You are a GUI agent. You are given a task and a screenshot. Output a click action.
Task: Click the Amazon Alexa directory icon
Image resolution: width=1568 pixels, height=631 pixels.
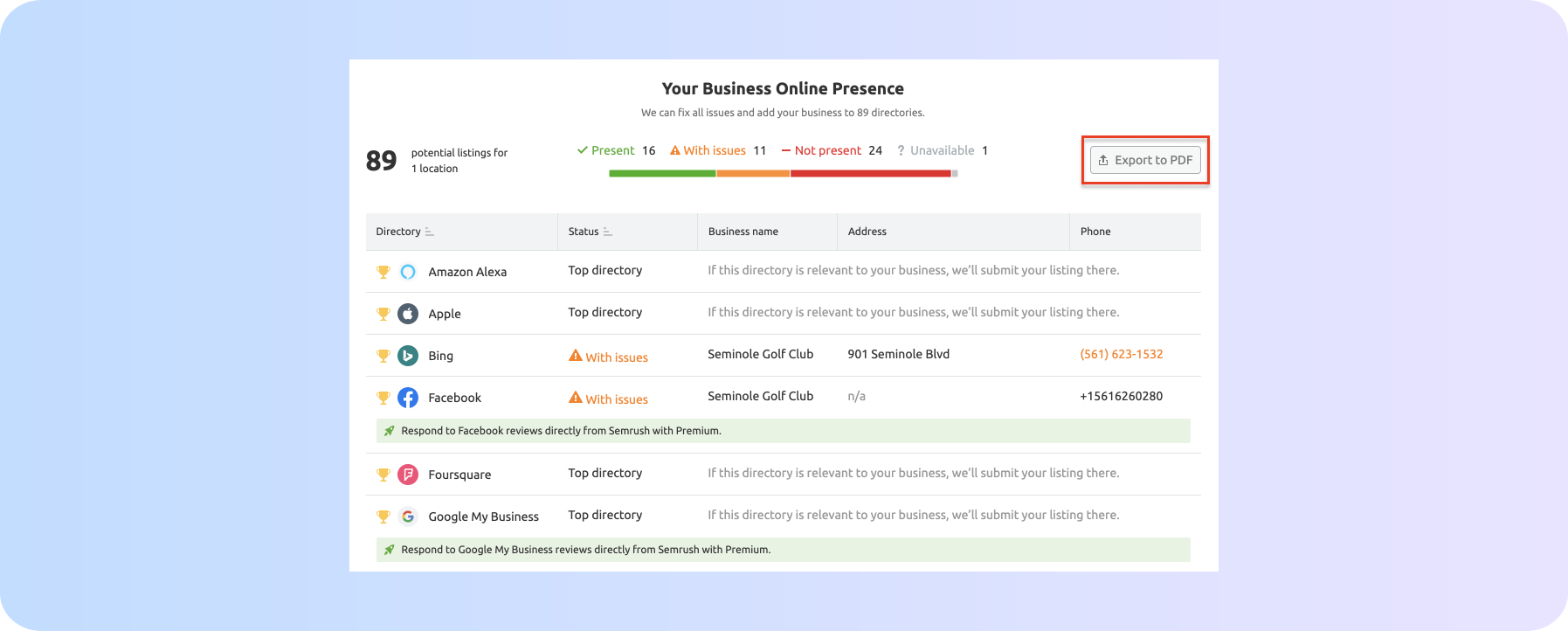(408, 272)
